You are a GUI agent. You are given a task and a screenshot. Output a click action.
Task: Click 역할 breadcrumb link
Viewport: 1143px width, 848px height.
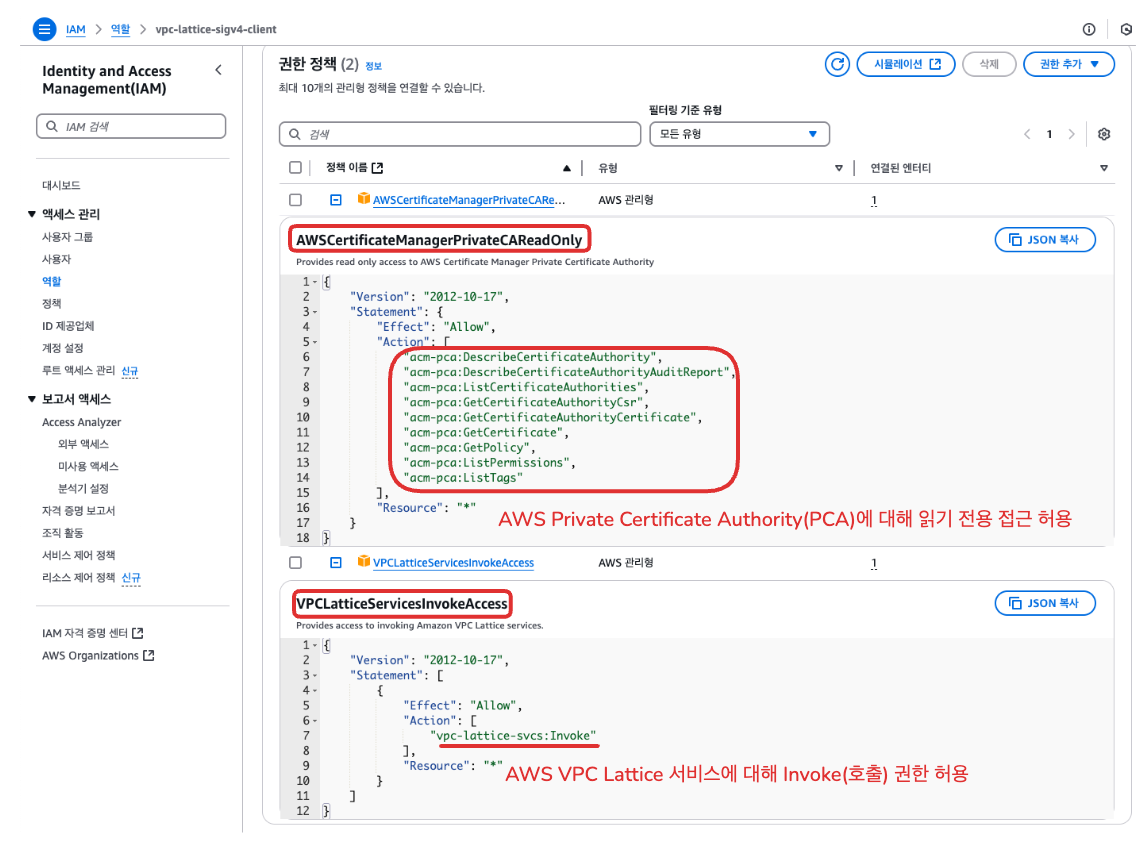[x=120, y=29]
